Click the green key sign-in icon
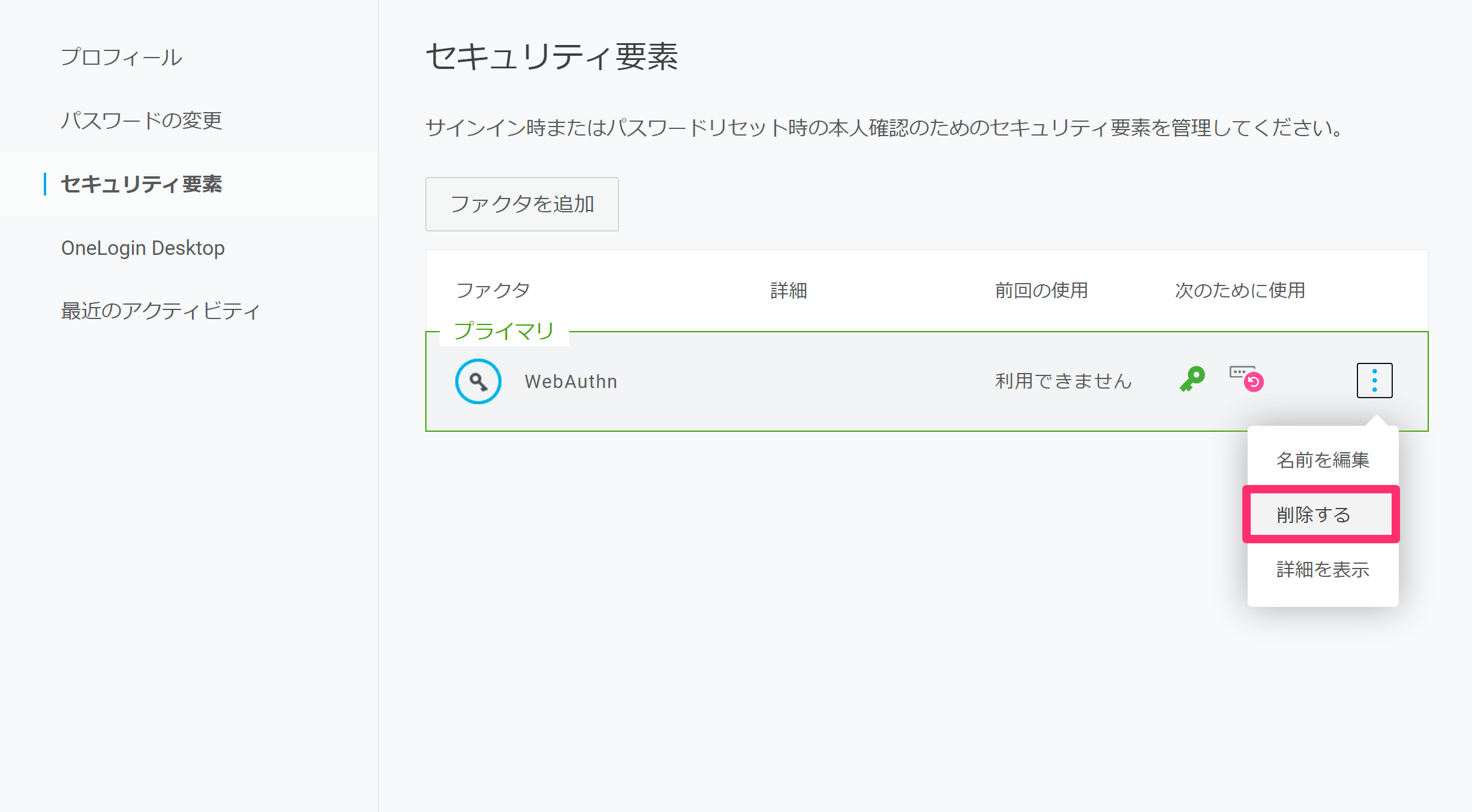Image resolution: width=1472 pixels, height=812 pixels. pos(1192,379)
